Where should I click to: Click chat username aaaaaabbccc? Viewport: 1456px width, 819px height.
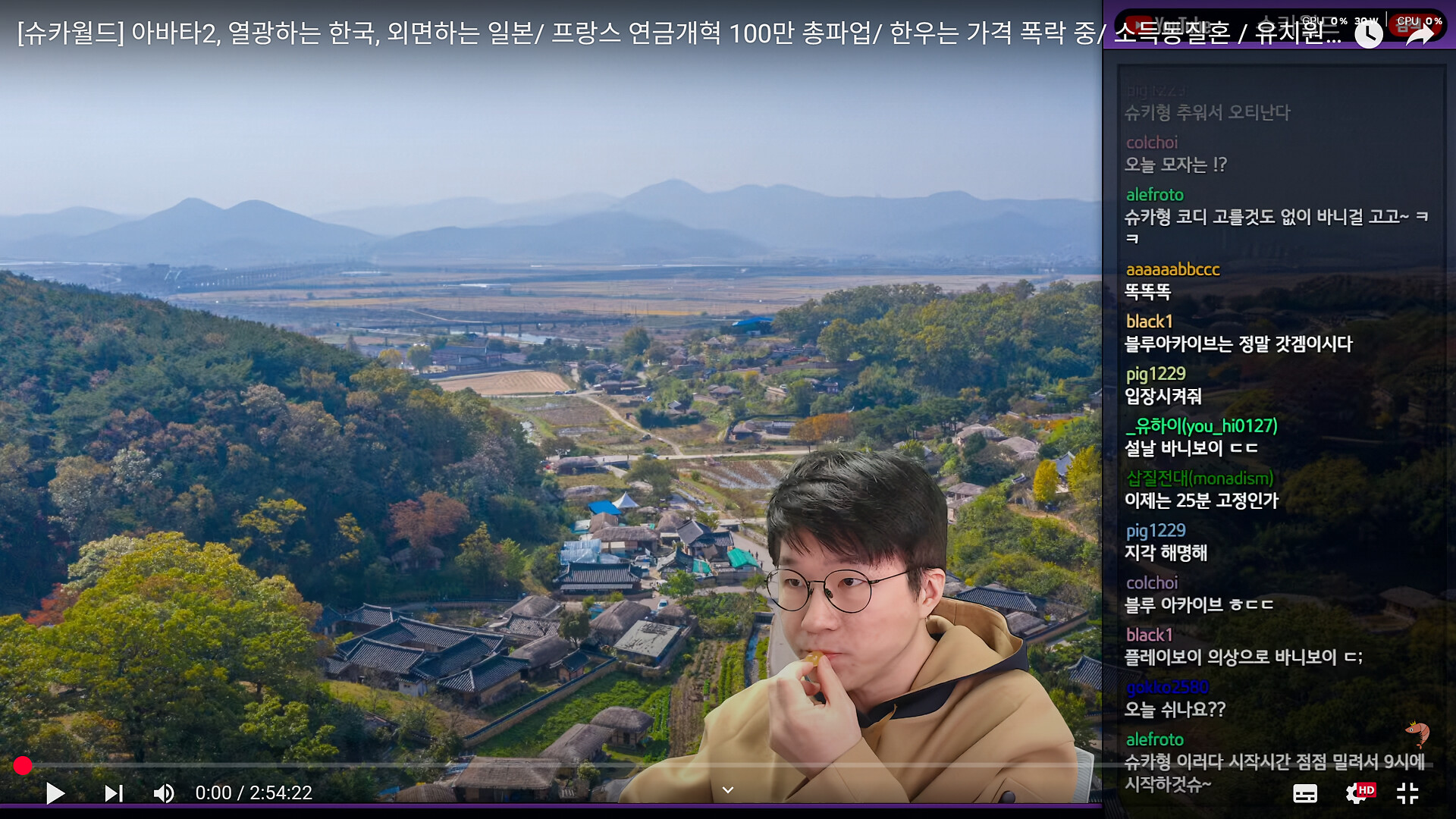(x=1172, y=269)
